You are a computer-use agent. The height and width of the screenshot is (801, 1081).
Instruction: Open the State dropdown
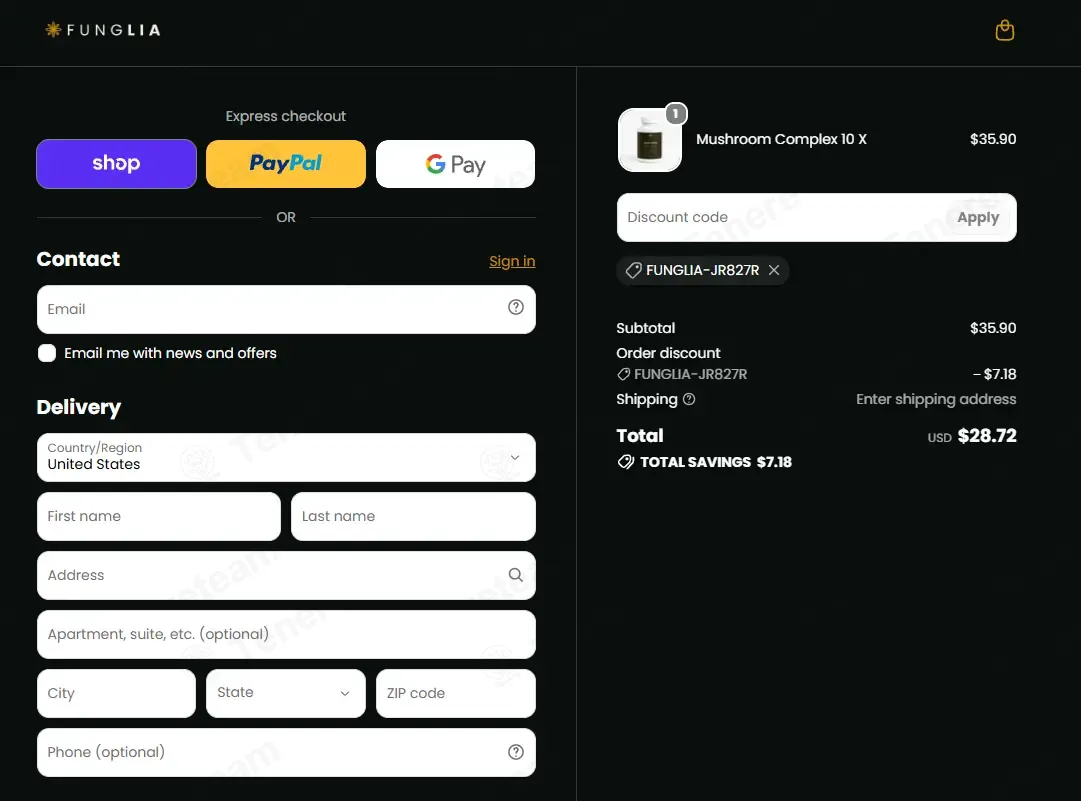click(x=285, y=693)
